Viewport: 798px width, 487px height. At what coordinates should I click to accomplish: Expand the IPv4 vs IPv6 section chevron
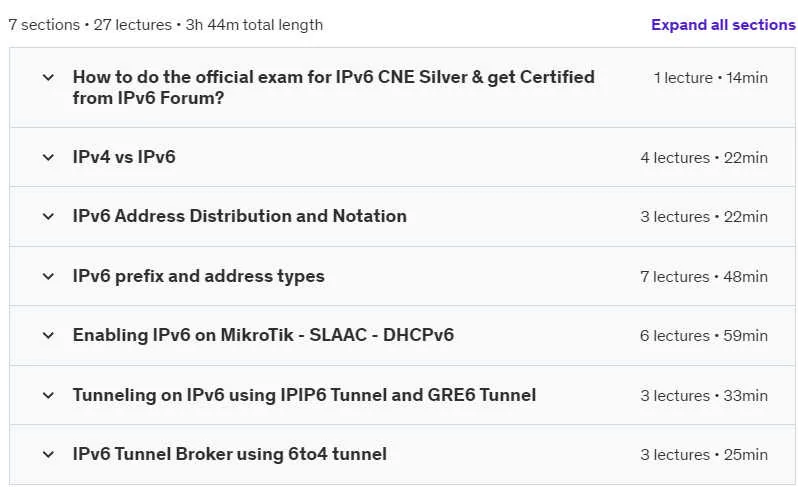48,157
